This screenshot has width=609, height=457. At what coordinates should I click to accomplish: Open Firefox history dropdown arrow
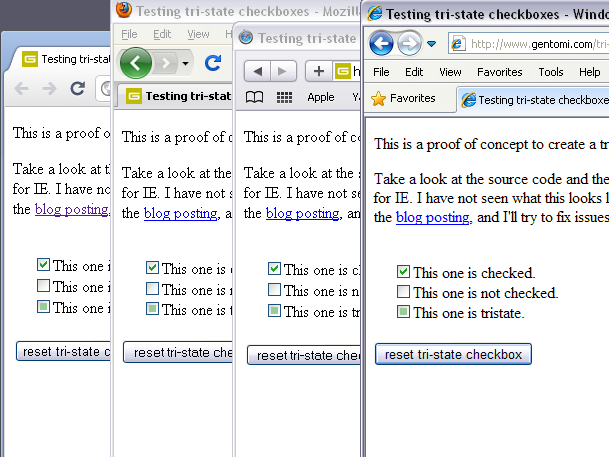[x=186, y=63]
